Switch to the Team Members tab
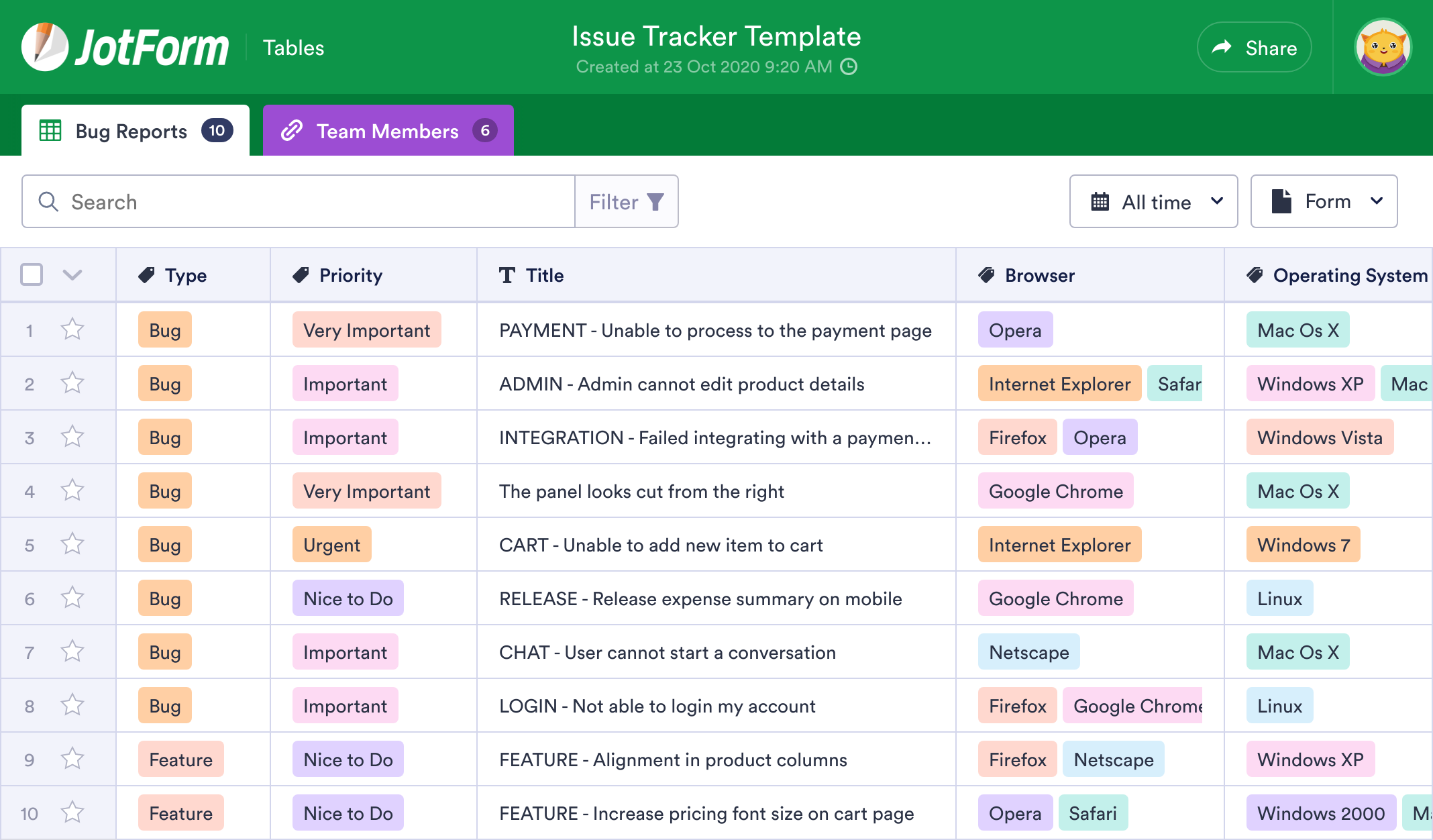 coord(388,130)
